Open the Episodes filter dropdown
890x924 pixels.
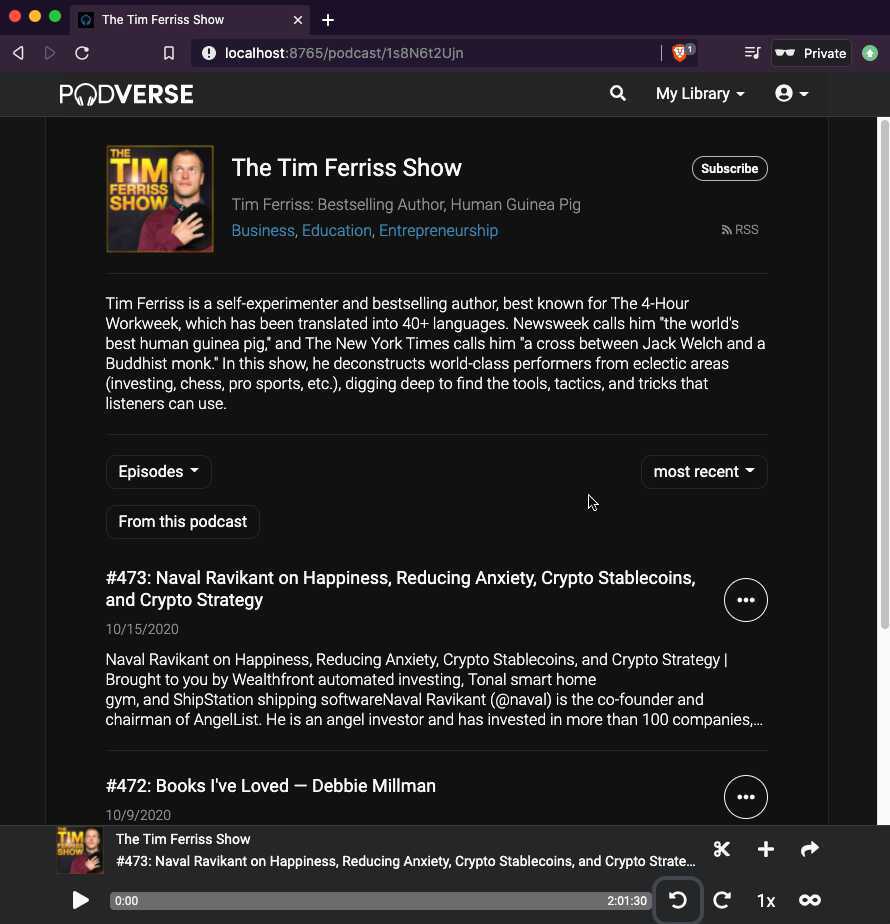click(158, 471)
